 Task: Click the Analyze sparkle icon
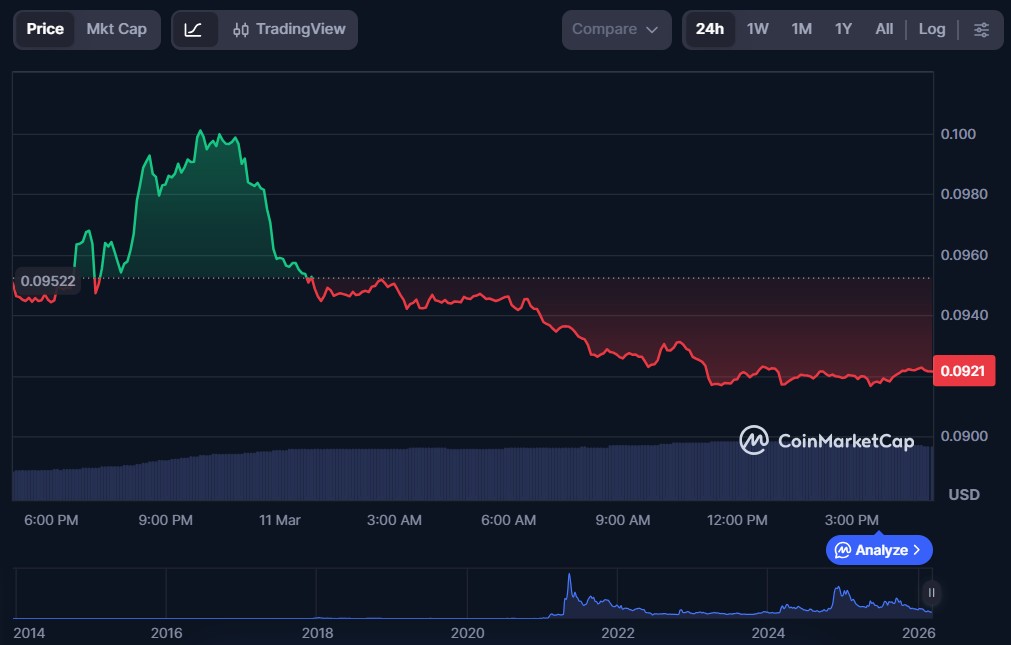[843, 550]
